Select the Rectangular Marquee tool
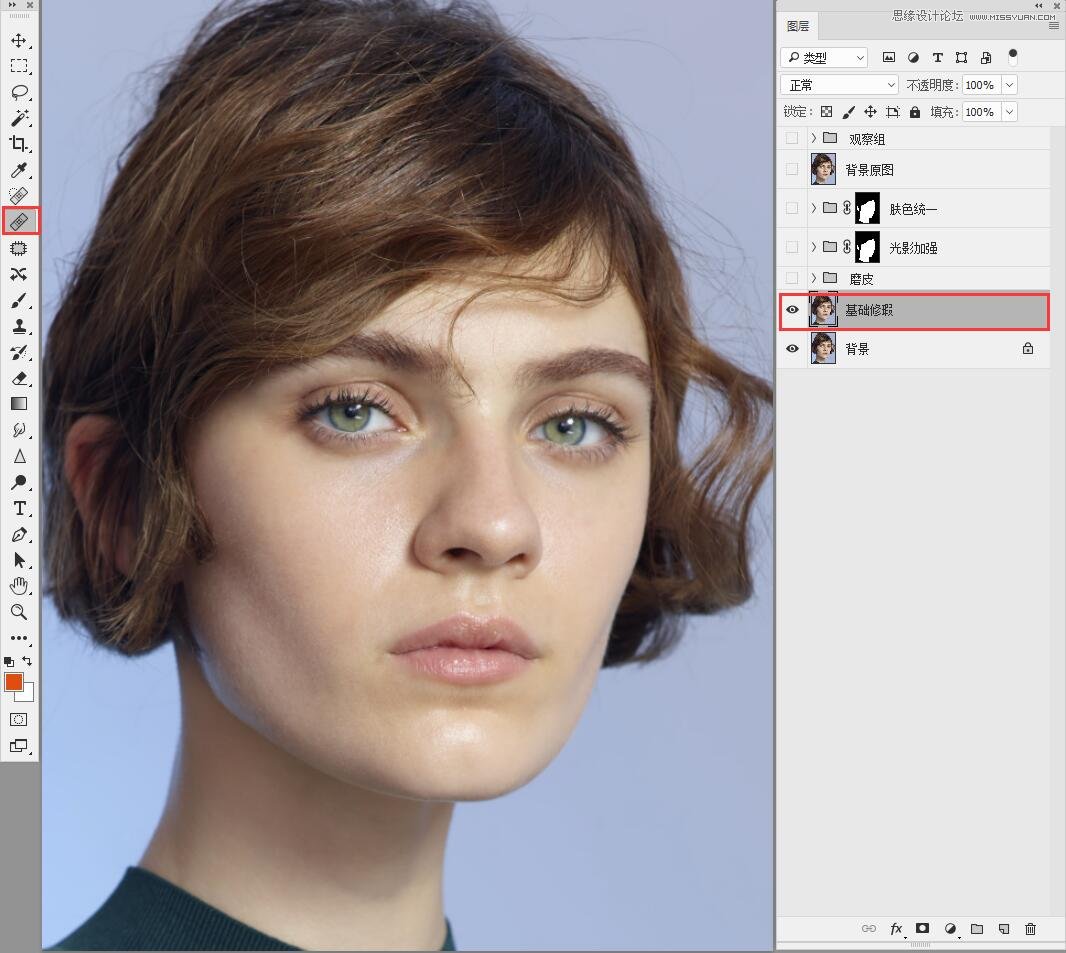Image resolution: width=1066 pixels, height=953 pixels. [x=19, y=66]
